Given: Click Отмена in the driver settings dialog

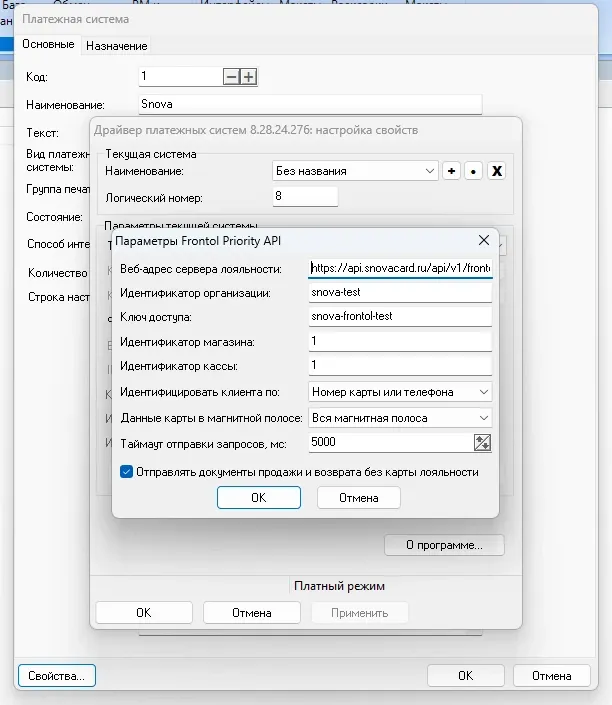Looking at the screenshot, I should click(251, 613).
